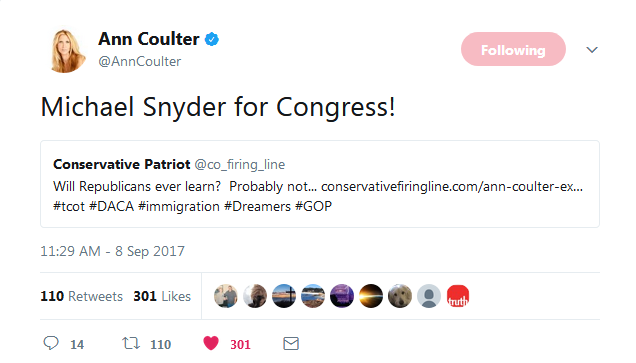Viewport: 636px width, 363px height.
Task: Open the 110 Retweets list
Action: 82,296
